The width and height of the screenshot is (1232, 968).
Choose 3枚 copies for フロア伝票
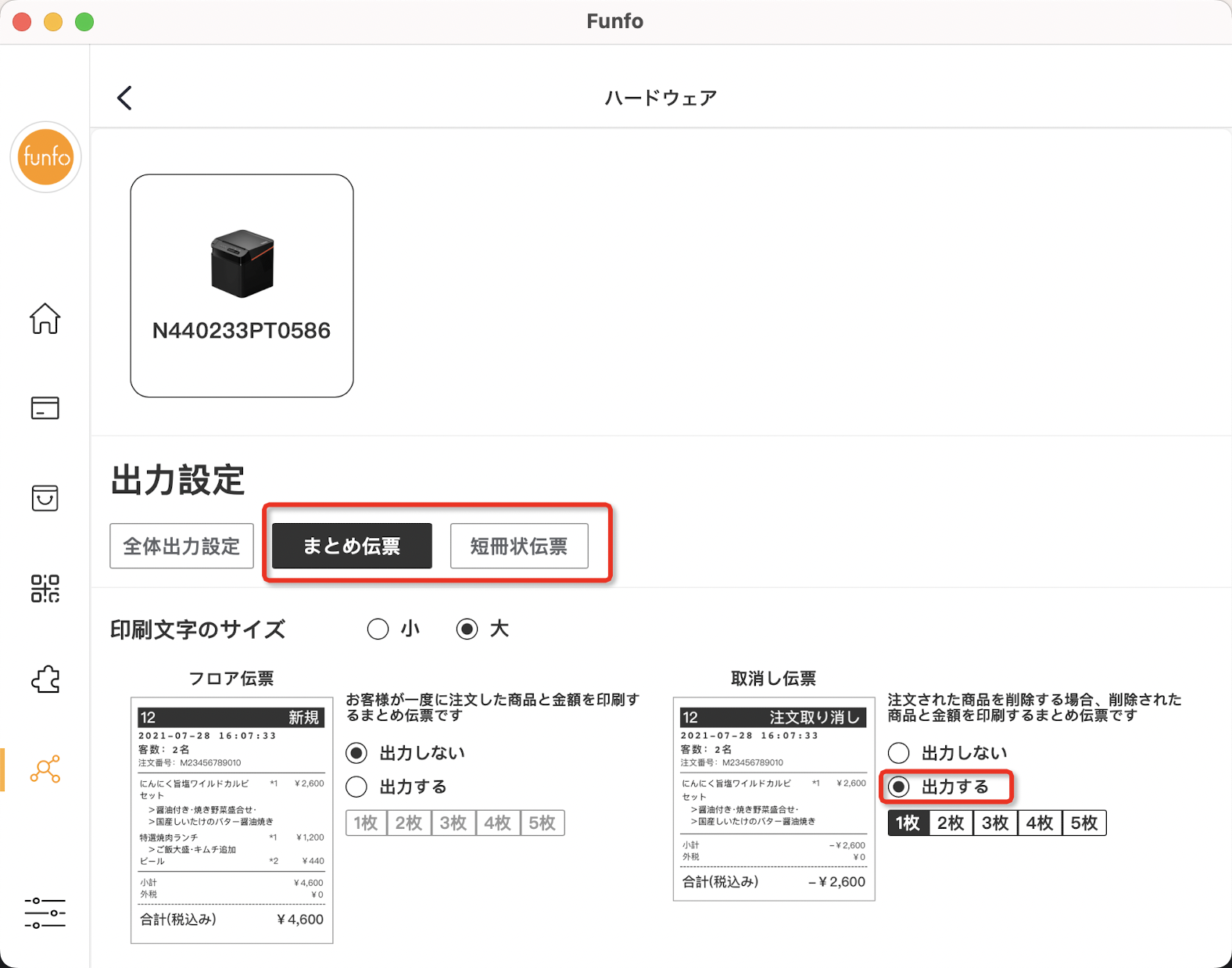coord(453,823)
